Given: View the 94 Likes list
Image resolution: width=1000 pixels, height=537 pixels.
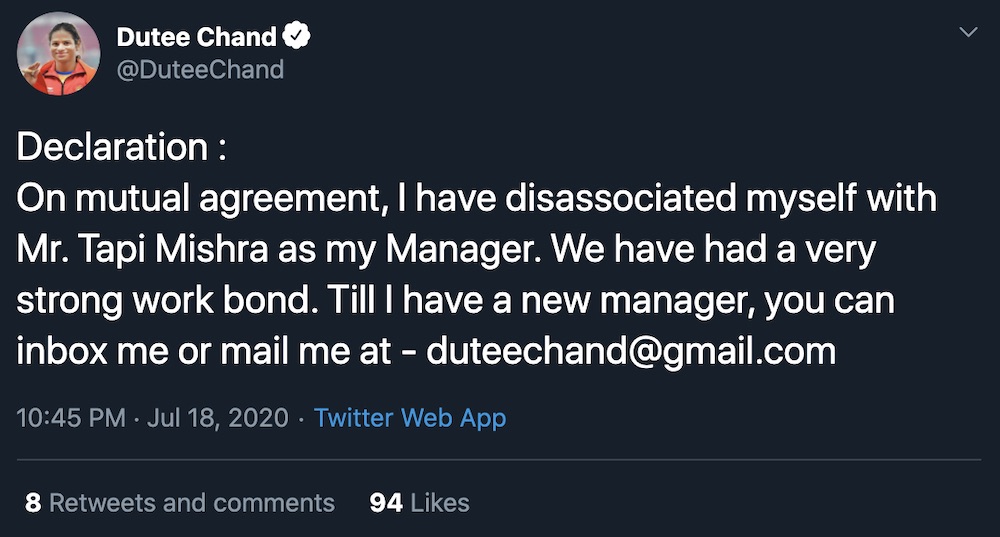Looking at the screenshot, I should point(419,502).
